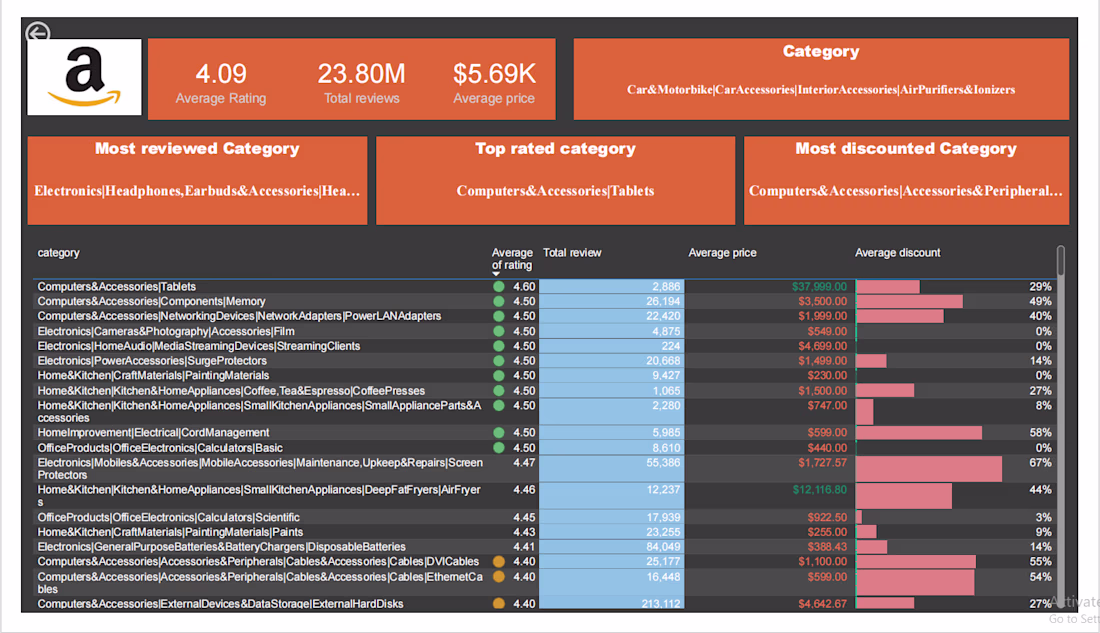1100x633 pixels.
Task: Select row Computers&Accessories|Tablets
Action: click(x=544, y=286)
